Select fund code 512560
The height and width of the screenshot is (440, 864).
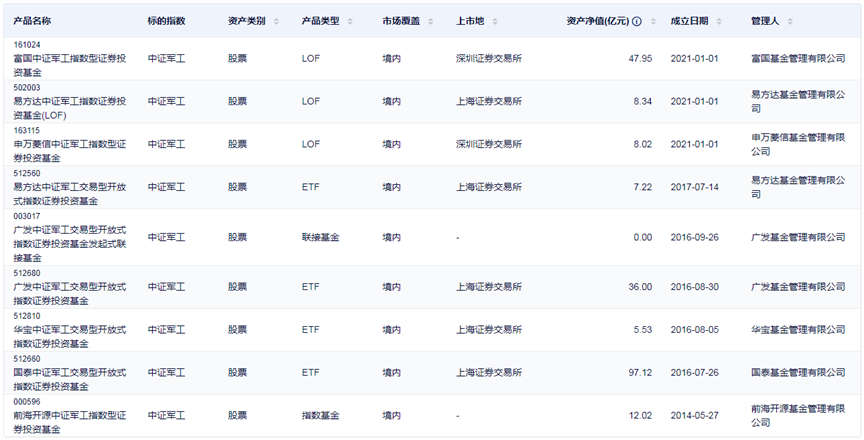point(27,173)
